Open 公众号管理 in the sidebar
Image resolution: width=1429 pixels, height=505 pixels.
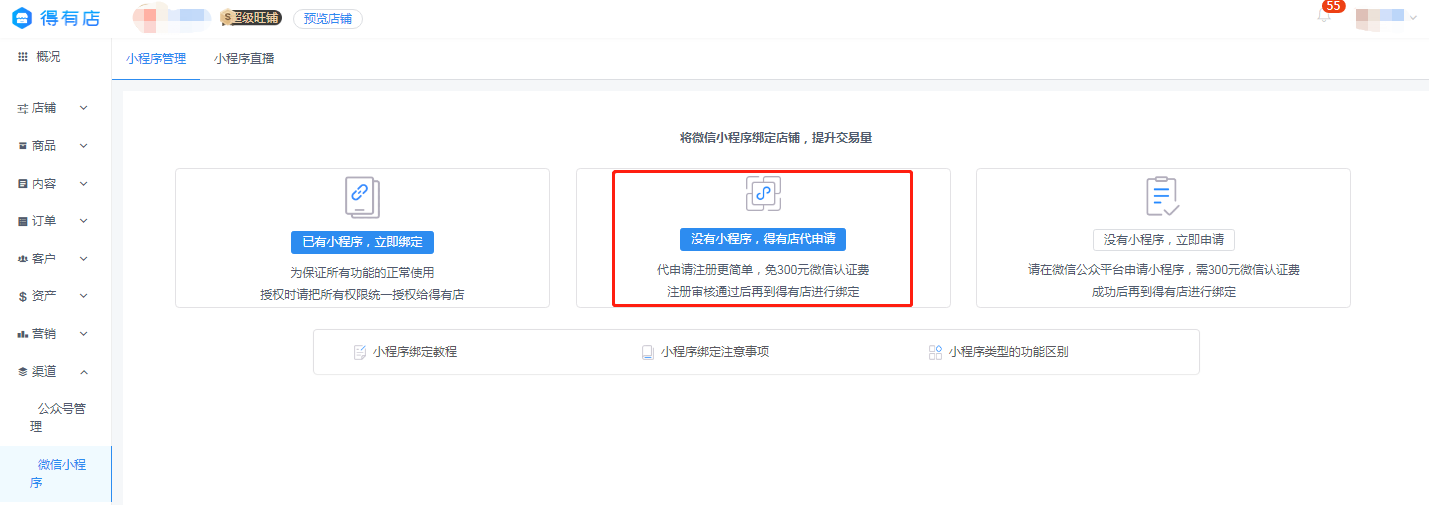[x=62, y=417]
